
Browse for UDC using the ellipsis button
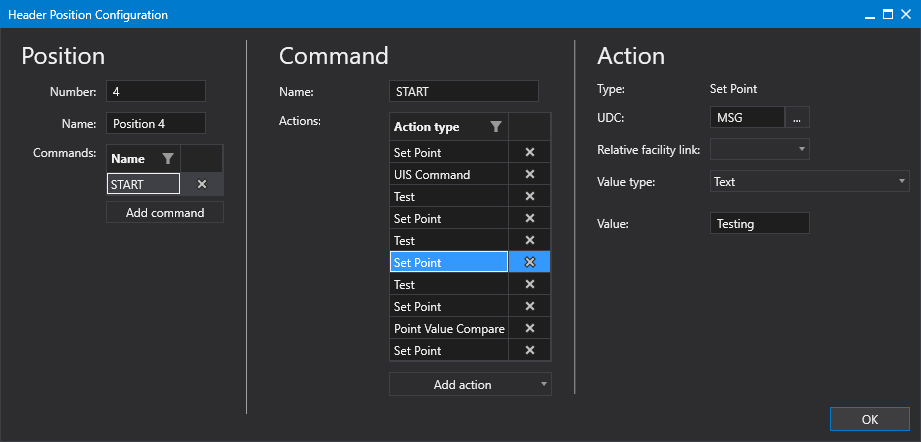[797, 117]
